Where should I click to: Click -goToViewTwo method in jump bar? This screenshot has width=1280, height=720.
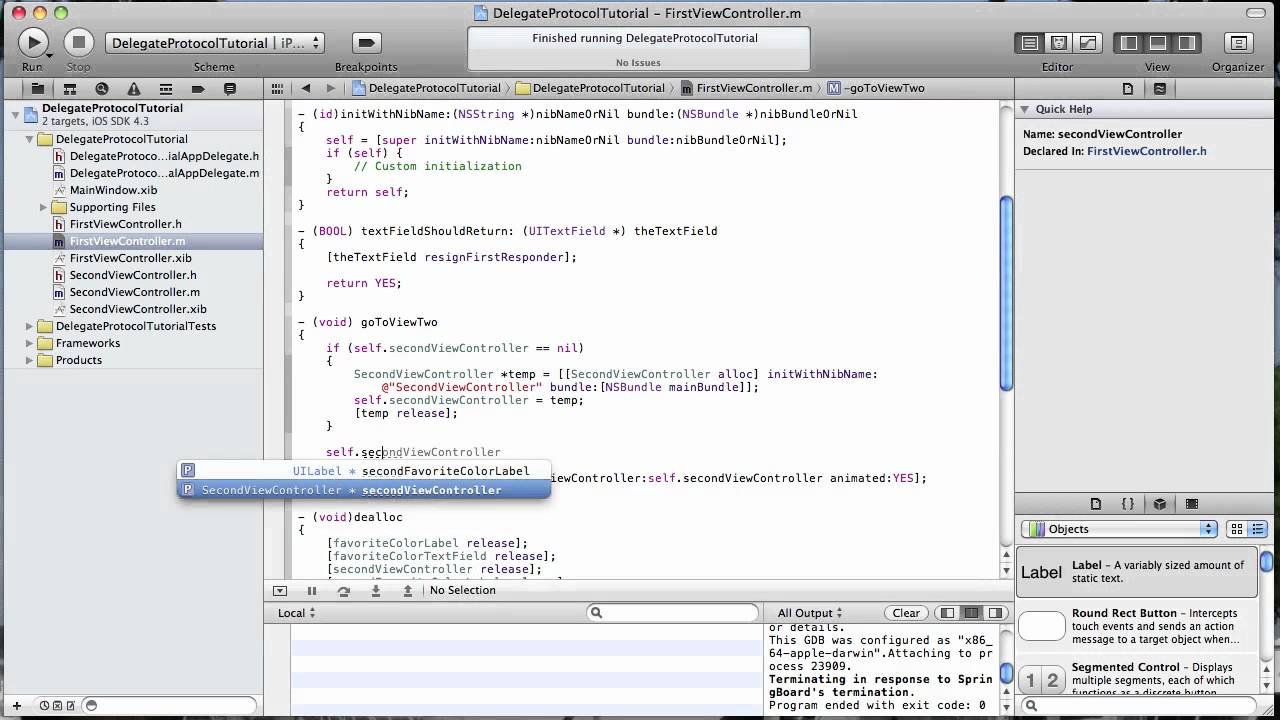tap(876, 88)
